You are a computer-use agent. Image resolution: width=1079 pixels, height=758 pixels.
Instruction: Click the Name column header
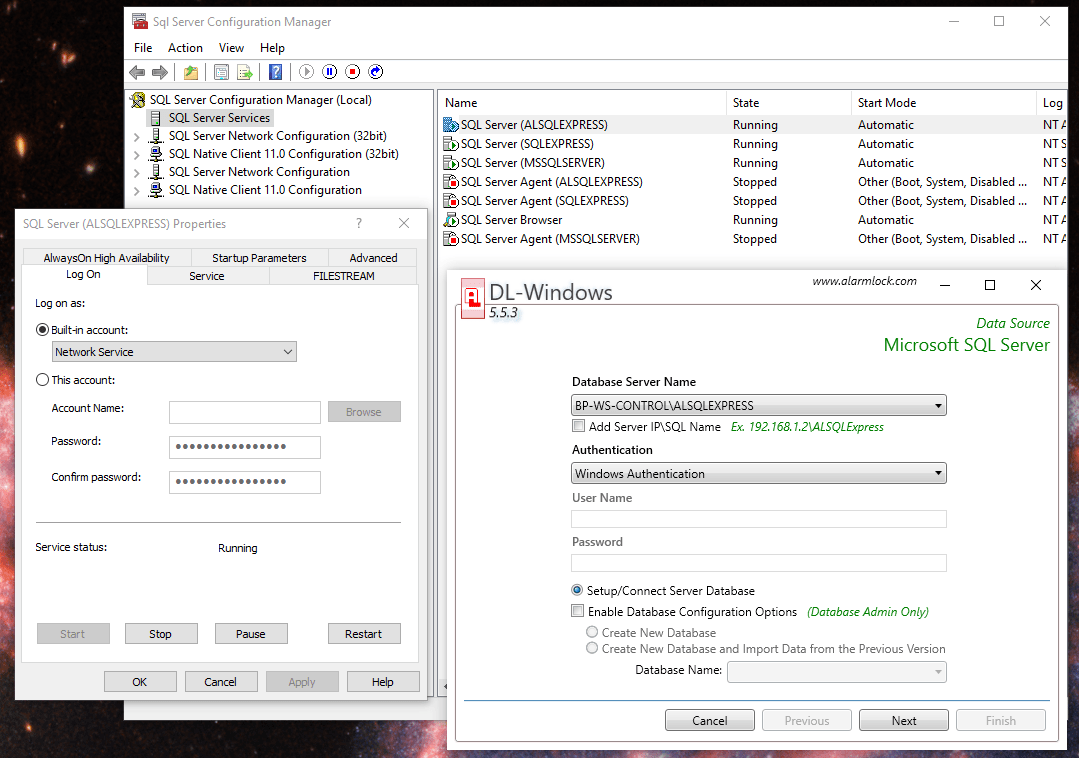point(582,102)
